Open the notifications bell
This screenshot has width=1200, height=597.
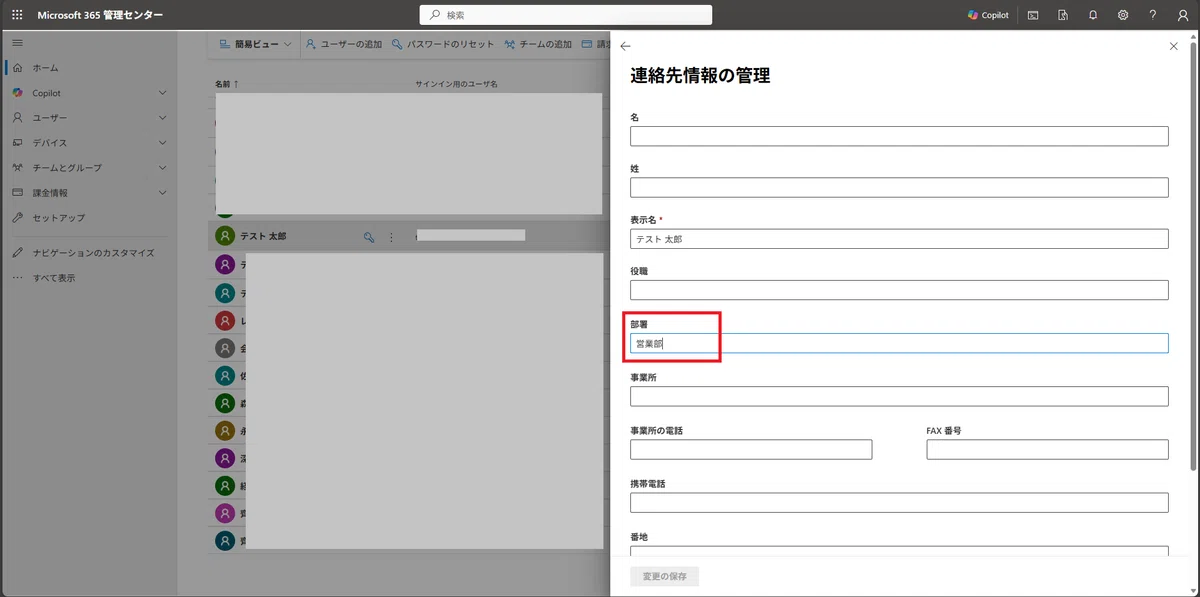coord(1093,15)
